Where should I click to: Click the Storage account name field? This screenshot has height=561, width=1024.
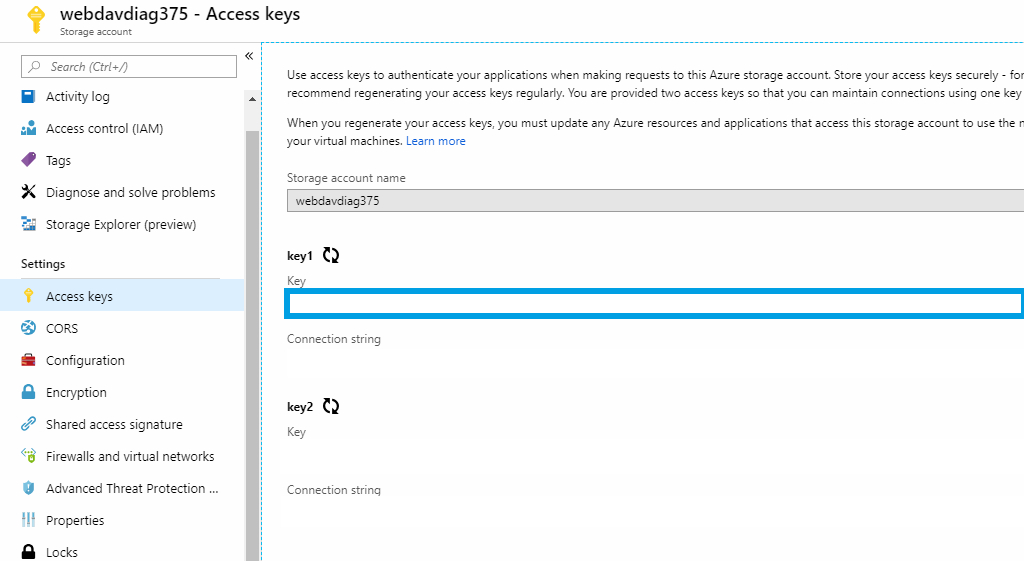coord(654,201)
